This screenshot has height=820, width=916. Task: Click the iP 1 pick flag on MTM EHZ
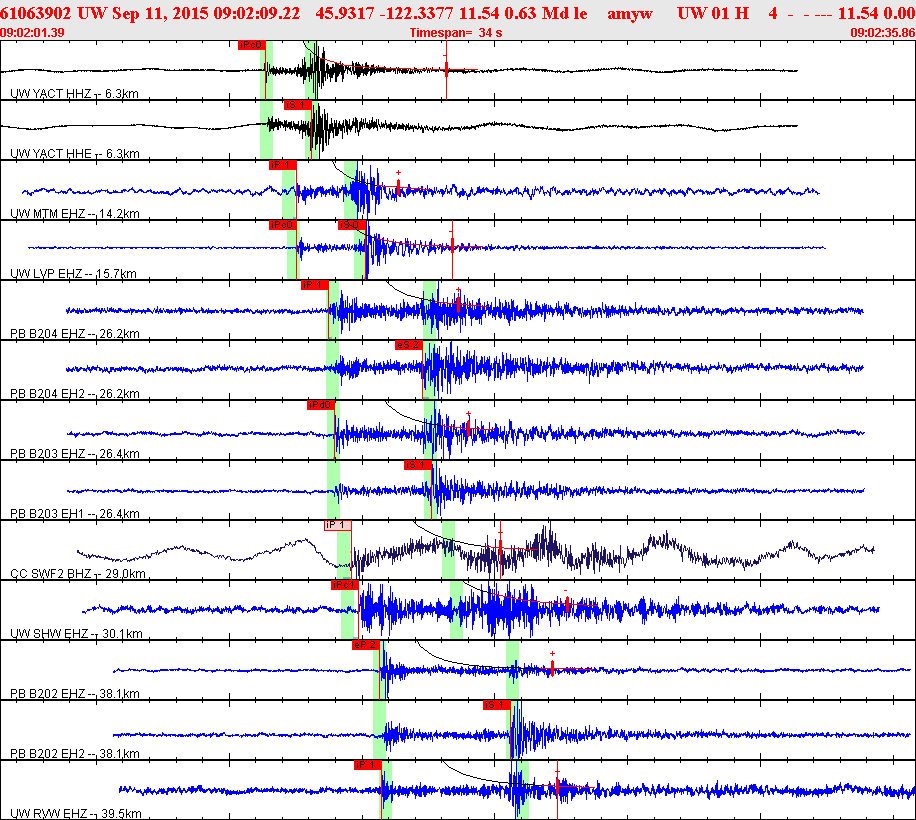pos(282,165)
